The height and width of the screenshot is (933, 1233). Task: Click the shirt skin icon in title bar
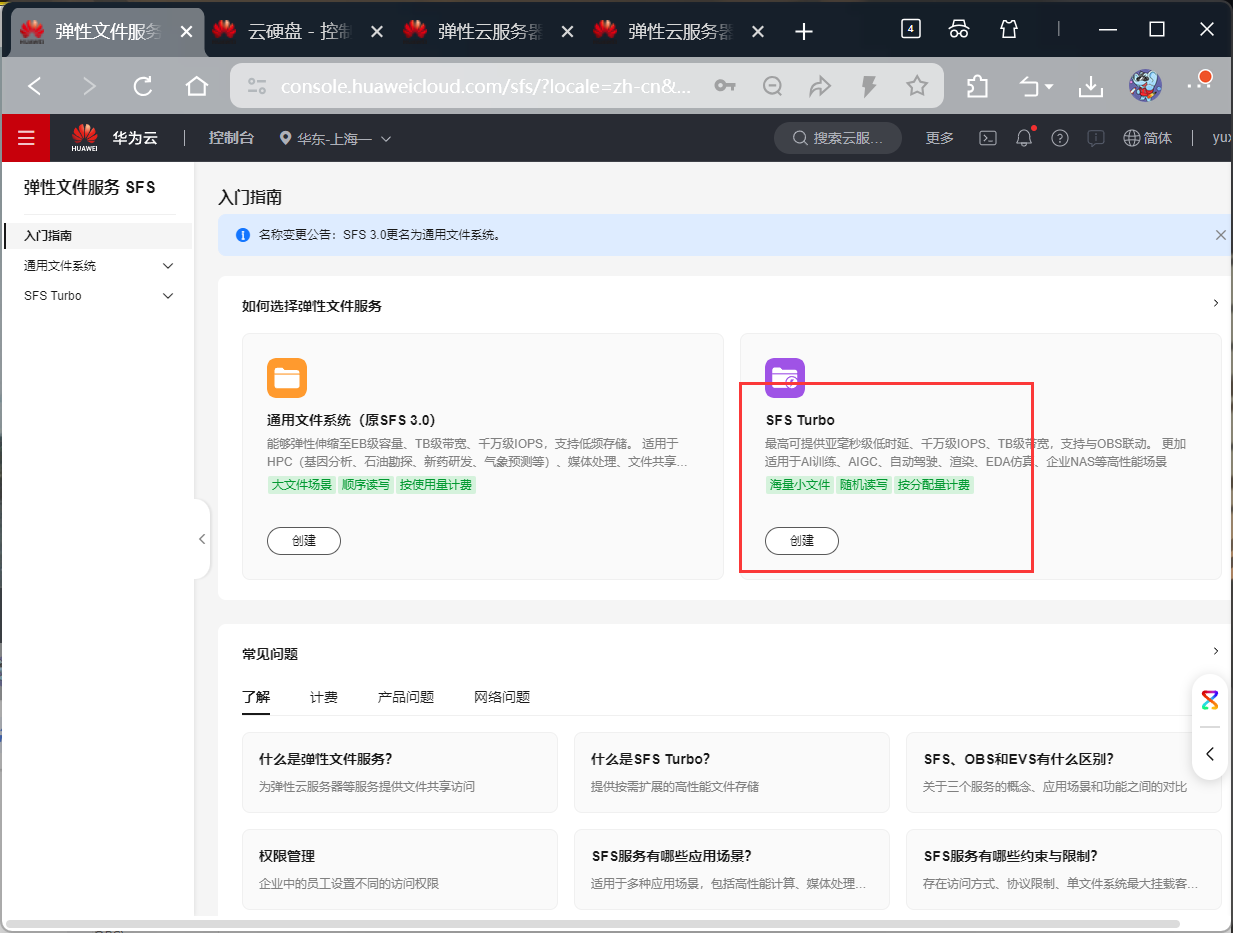coord(1009,29)
